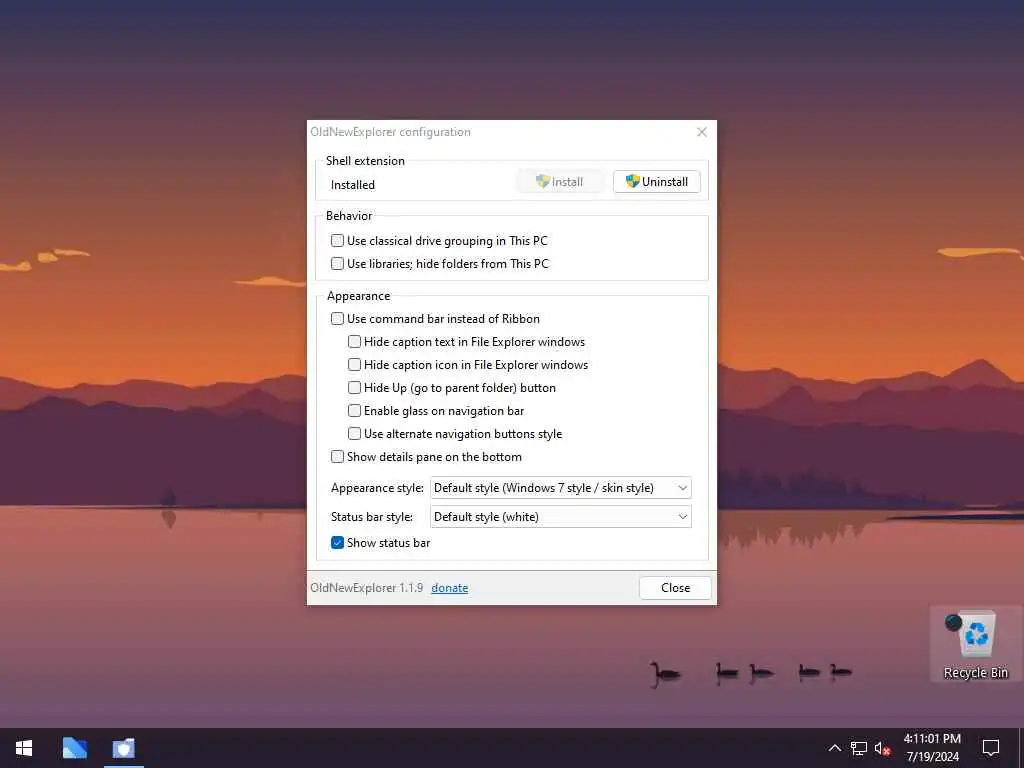Click the 'Status bar style:' label

(x=372, y=517)
